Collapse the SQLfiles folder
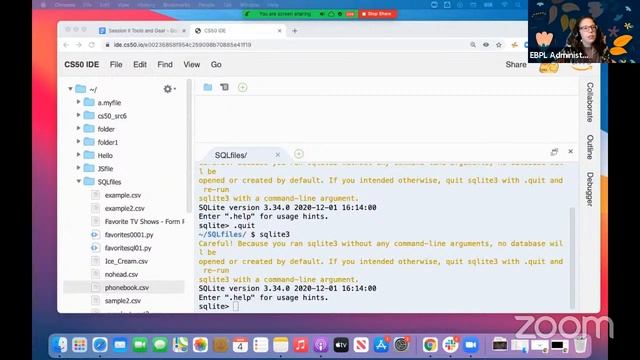The width and height of the screenshot is (640, 360). click(78, 181)
